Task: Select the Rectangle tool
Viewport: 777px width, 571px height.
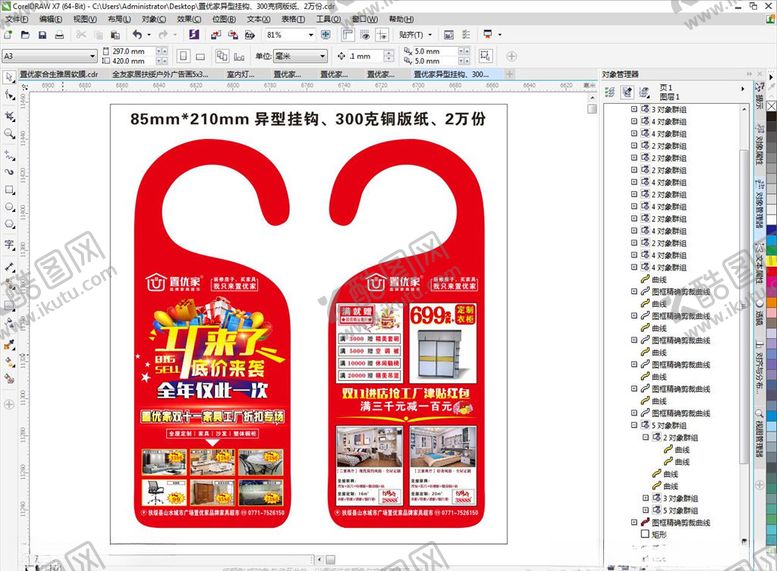Action: [9, 189]
